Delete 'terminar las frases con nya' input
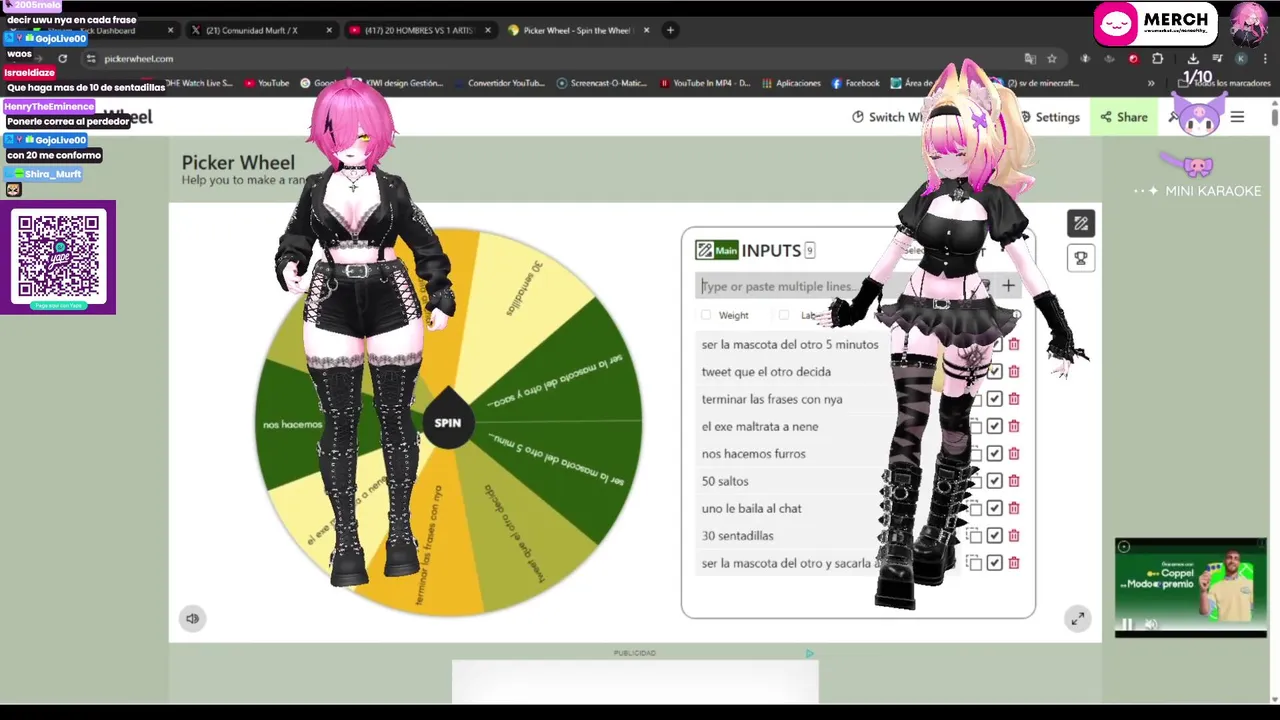Screen dimensions: 1280x720 click(x=1014, y=399)
